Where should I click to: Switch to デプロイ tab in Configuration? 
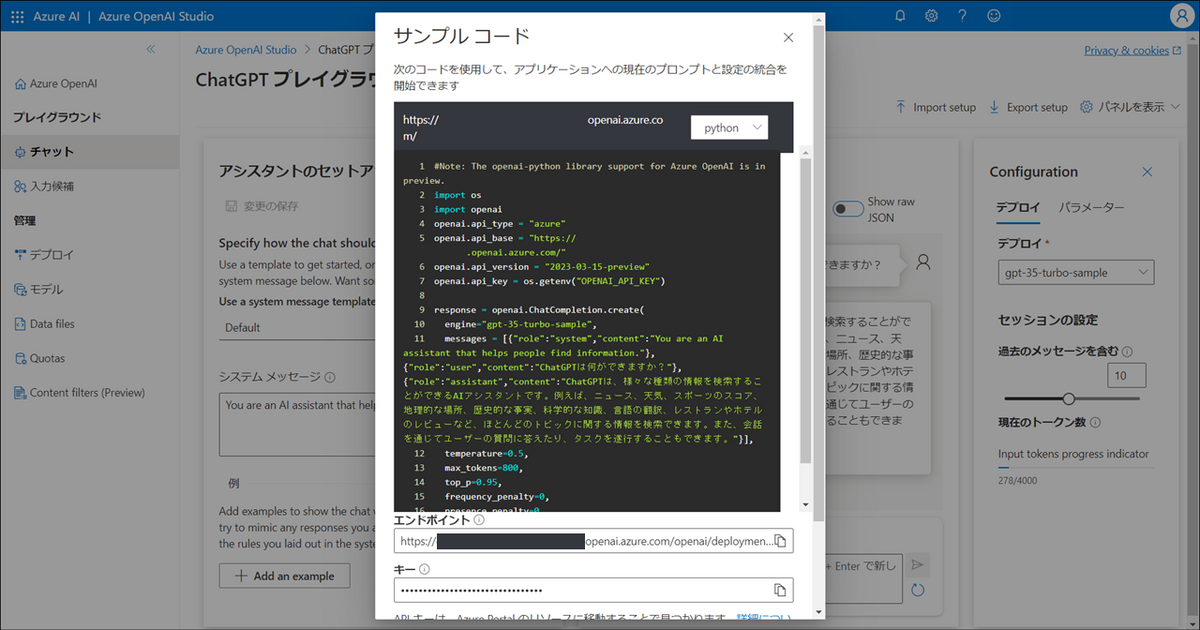coord(1019,207)
